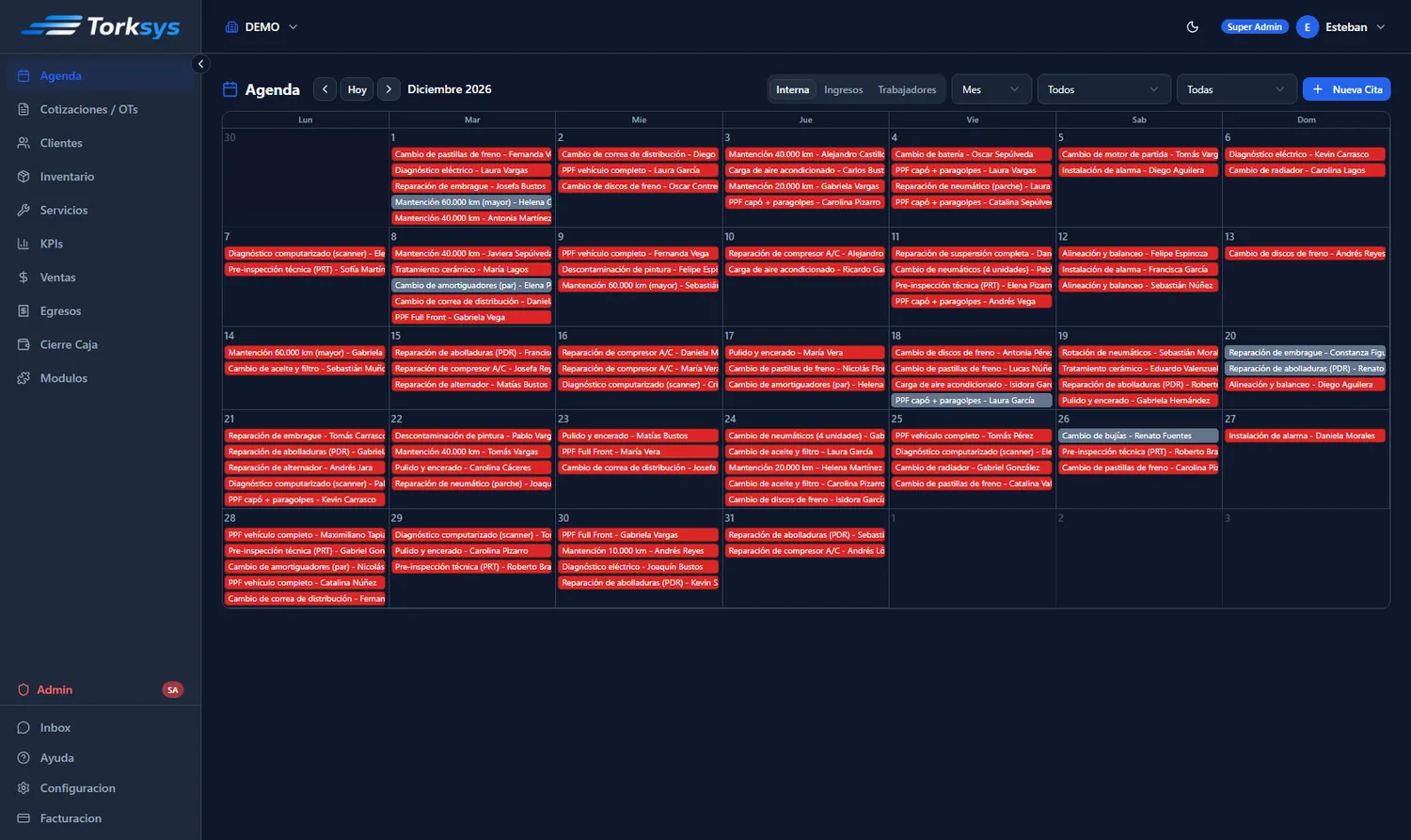Advance to the next month
The width and height of the screenshot is (1411, 840).
coord(388,89)
